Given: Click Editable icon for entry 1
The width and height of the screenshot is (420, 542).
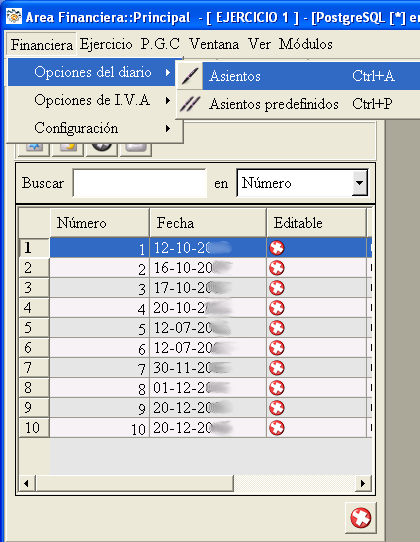Looking at the screenshot, I should point(277,248).
